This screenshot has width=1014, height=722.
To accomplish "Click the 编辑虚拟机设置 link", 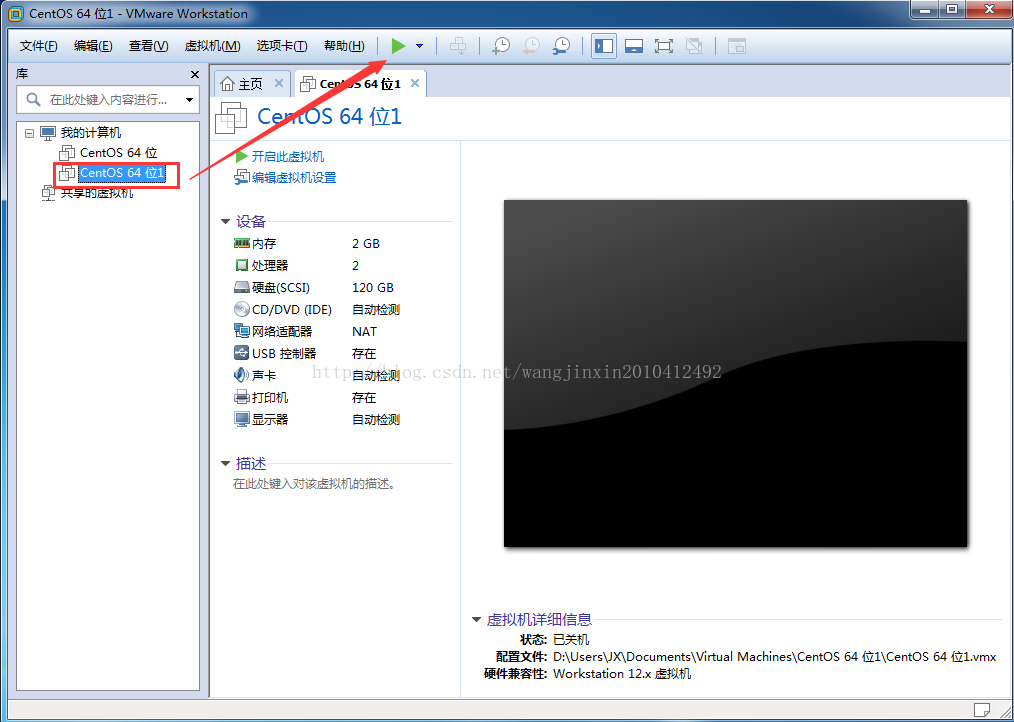I will pyautogui.click(x=294, y=177).
